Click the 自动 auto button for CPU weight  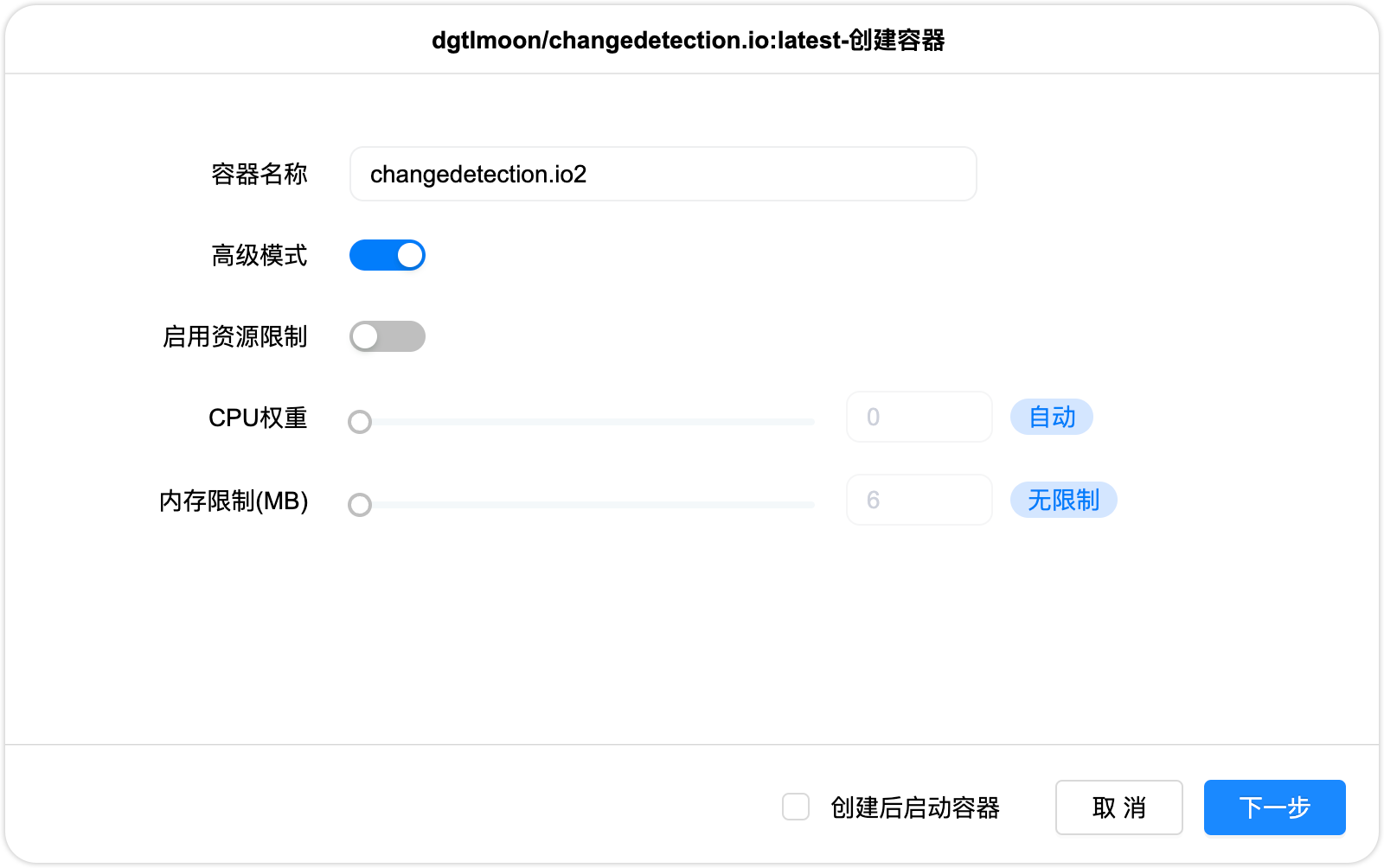[x=1051, y=417]
